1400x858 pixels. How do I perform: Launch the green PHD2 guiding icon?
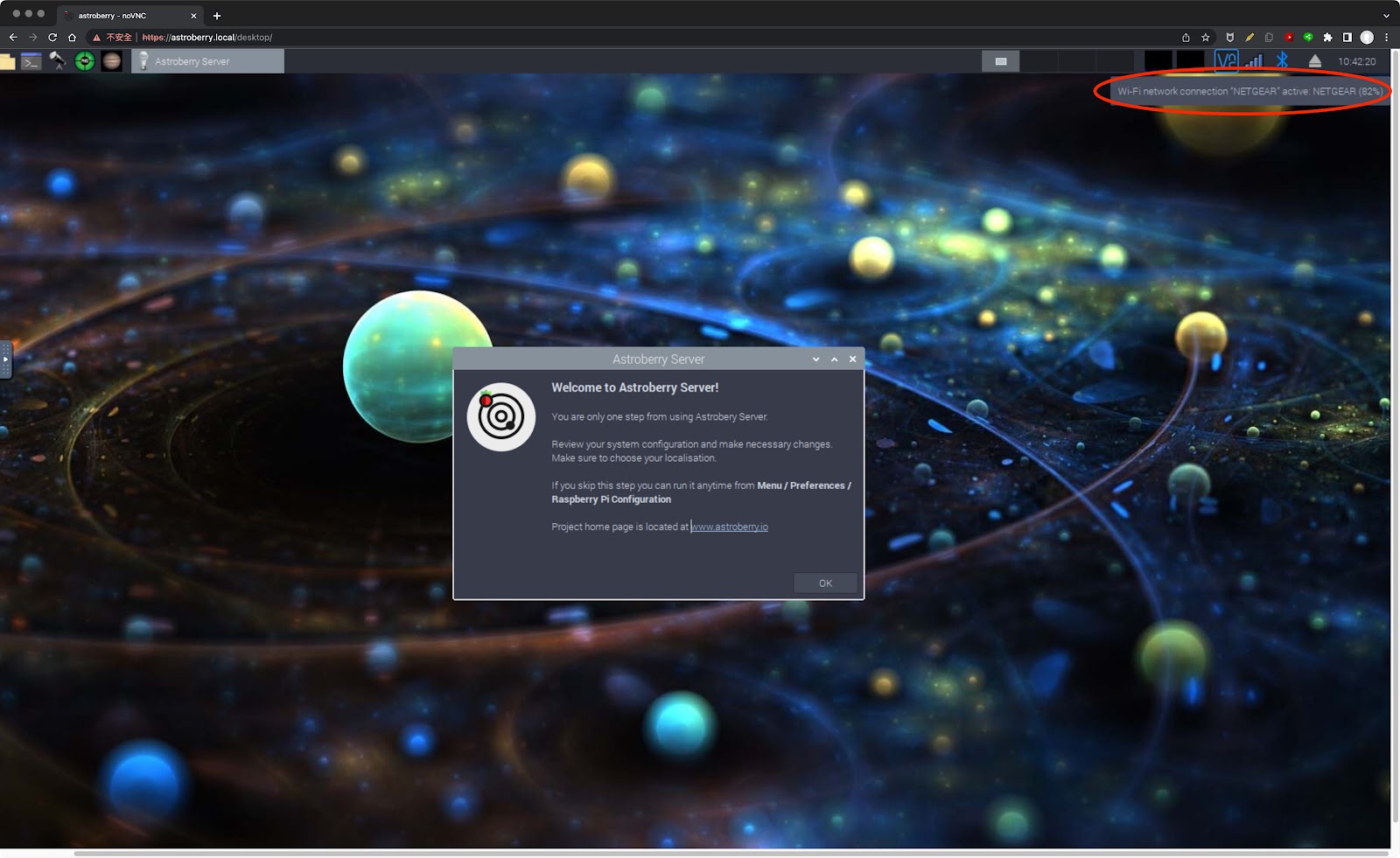pos(85,60)
